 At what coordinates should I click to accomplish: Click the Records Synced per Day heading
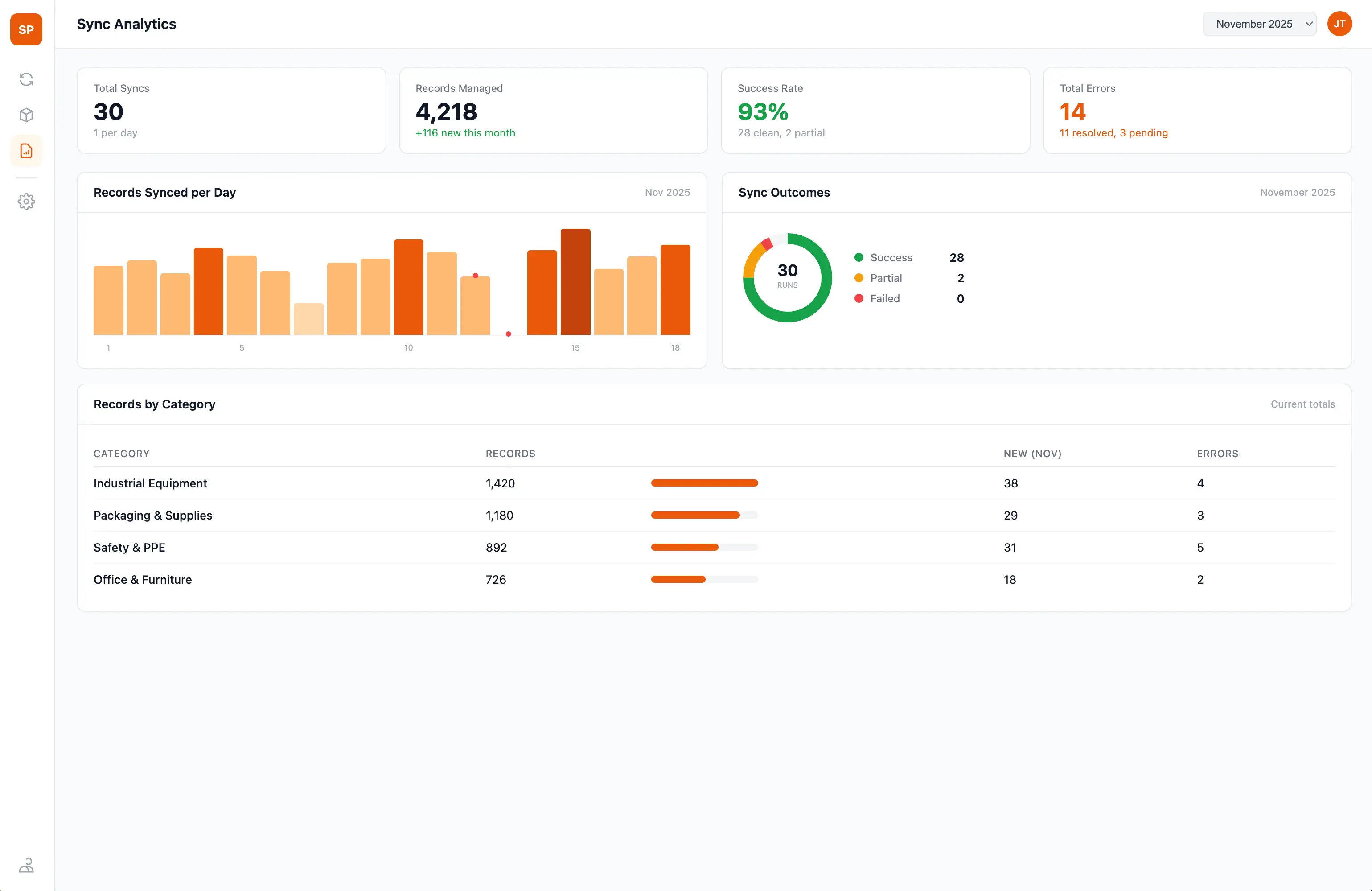tap(165, 192)
